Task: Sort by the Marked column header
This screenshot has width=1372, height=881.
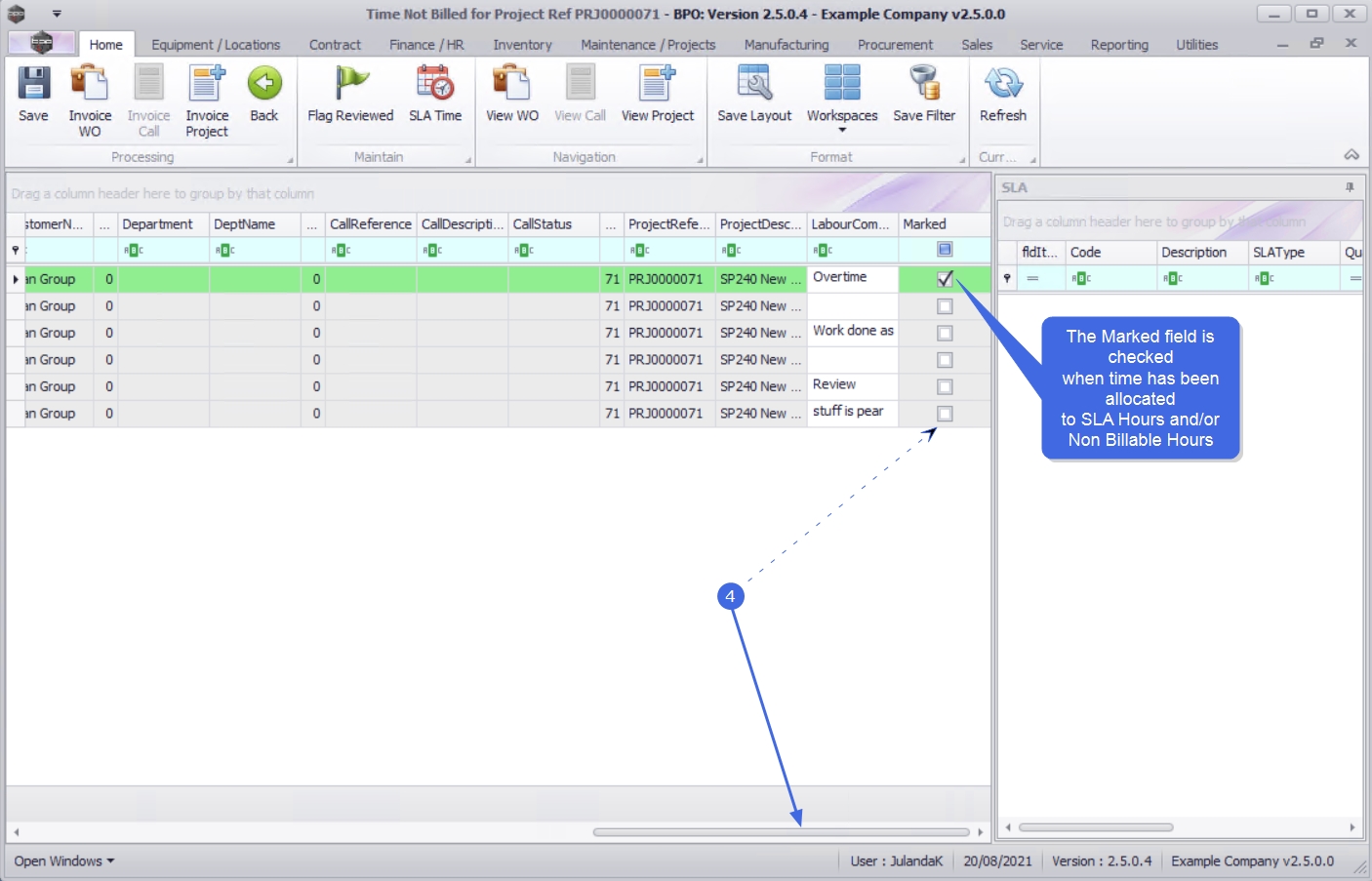Action: point(944,224)
